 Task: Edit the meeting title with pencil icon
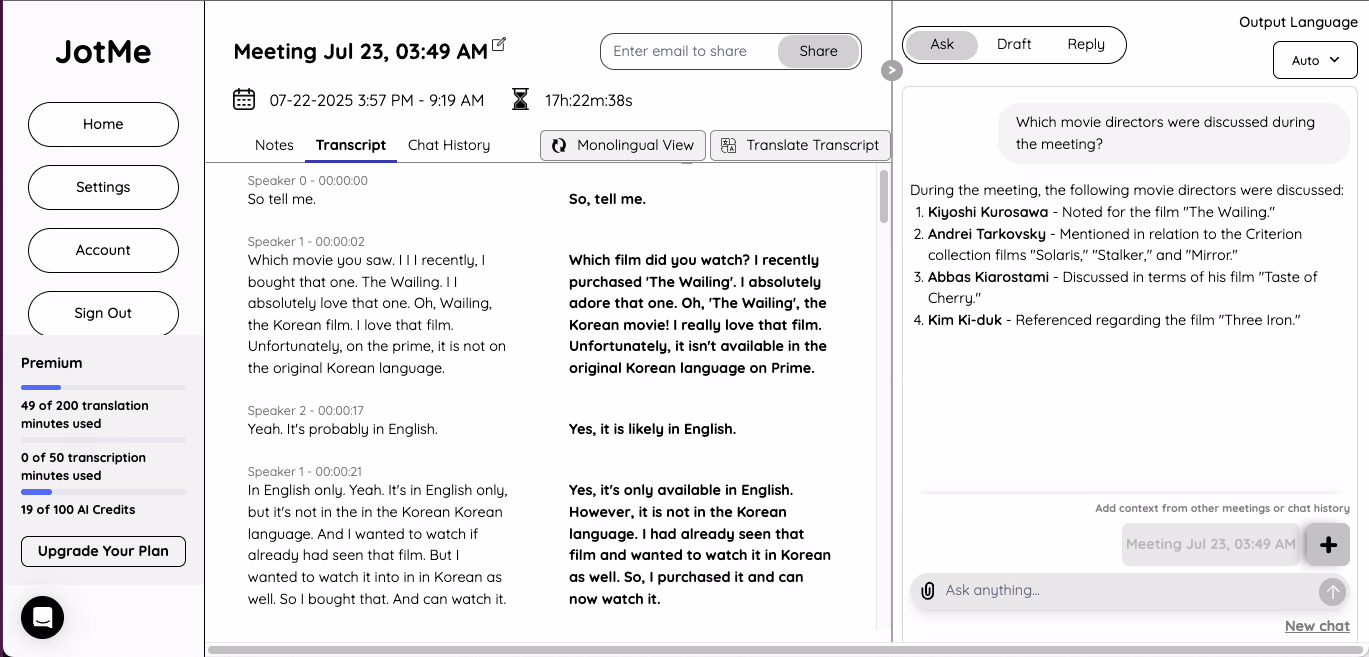click(x=499, y=44)
